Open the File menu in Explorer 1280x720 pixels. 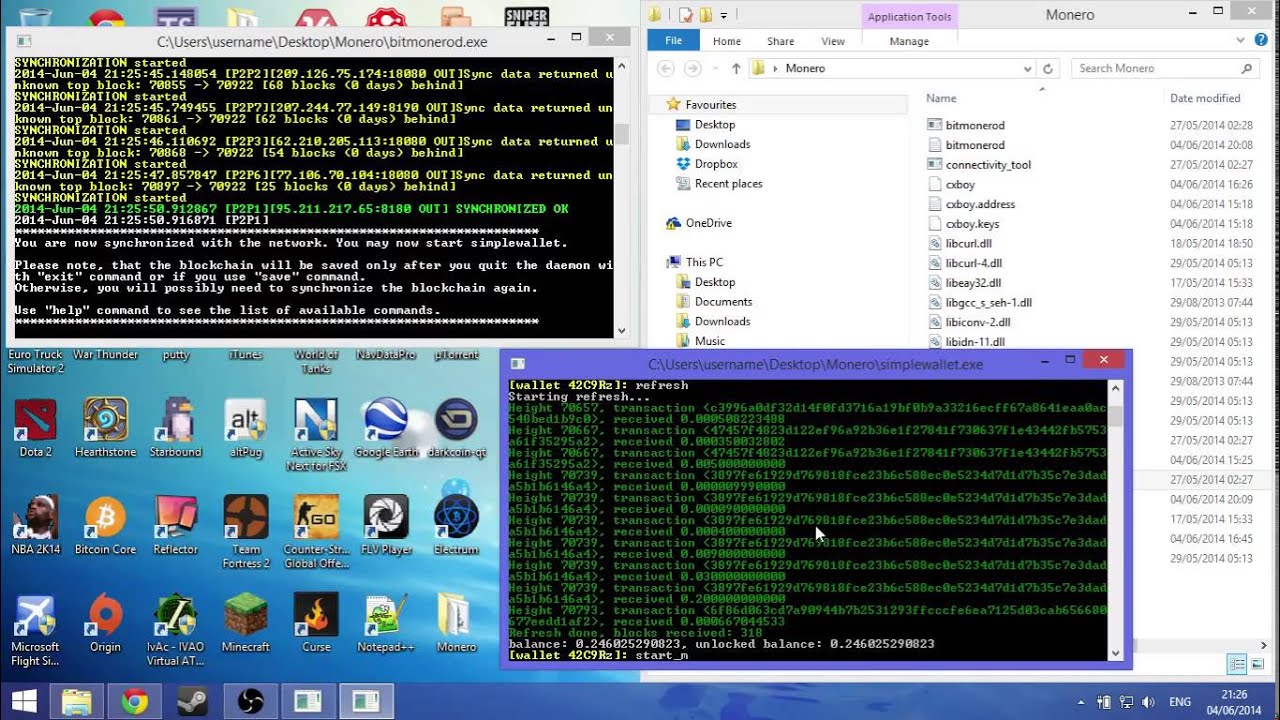pyautogui.click(x=673, y=41)
